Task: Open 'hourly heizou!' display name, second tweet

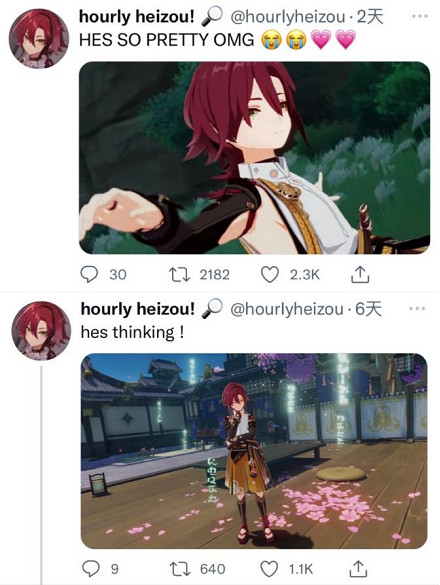Action: click(x=138, y=309)
